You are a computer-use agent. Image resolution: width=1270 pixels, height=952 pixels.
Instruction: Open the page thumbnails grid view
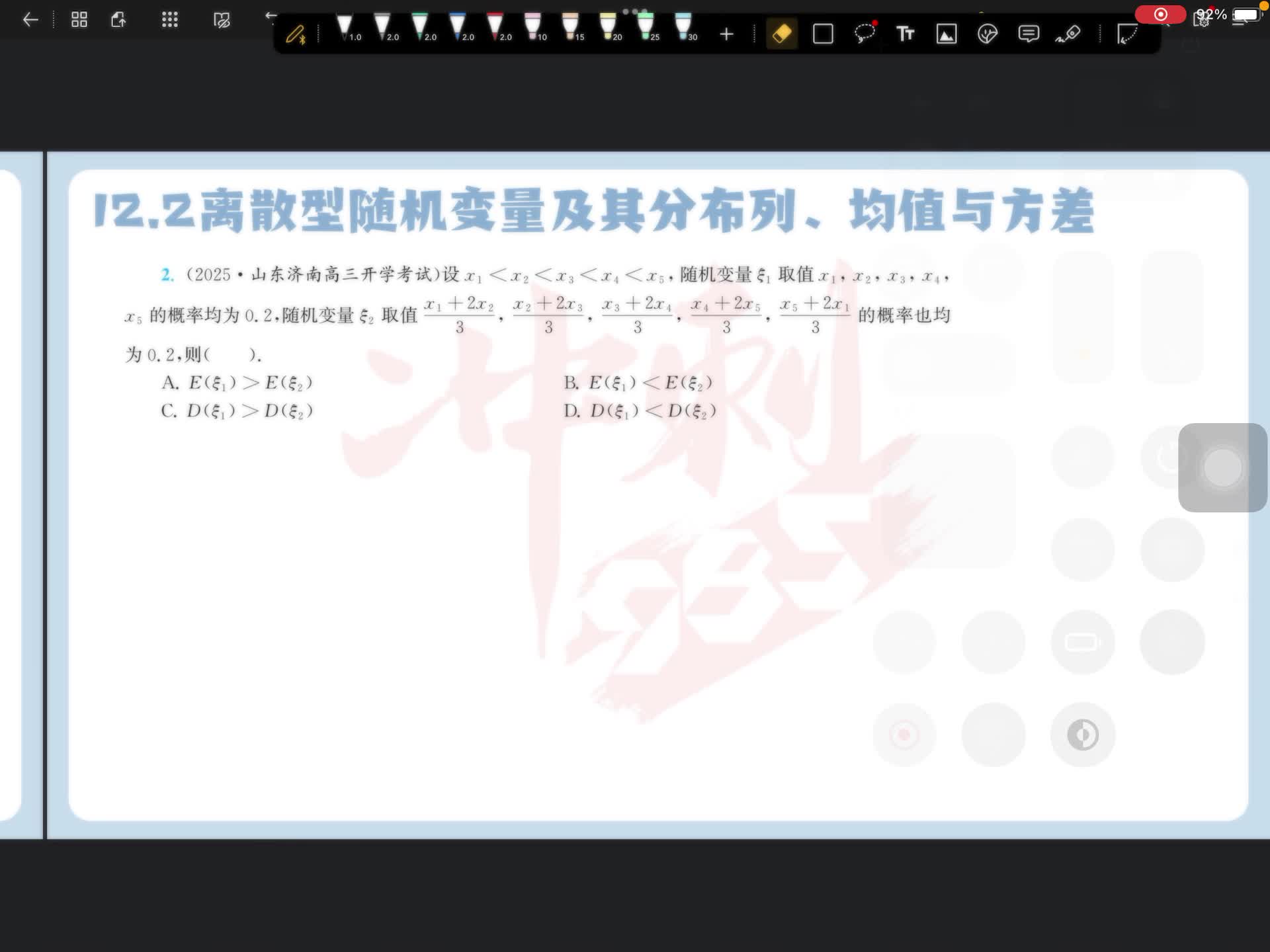coord(79,20)
